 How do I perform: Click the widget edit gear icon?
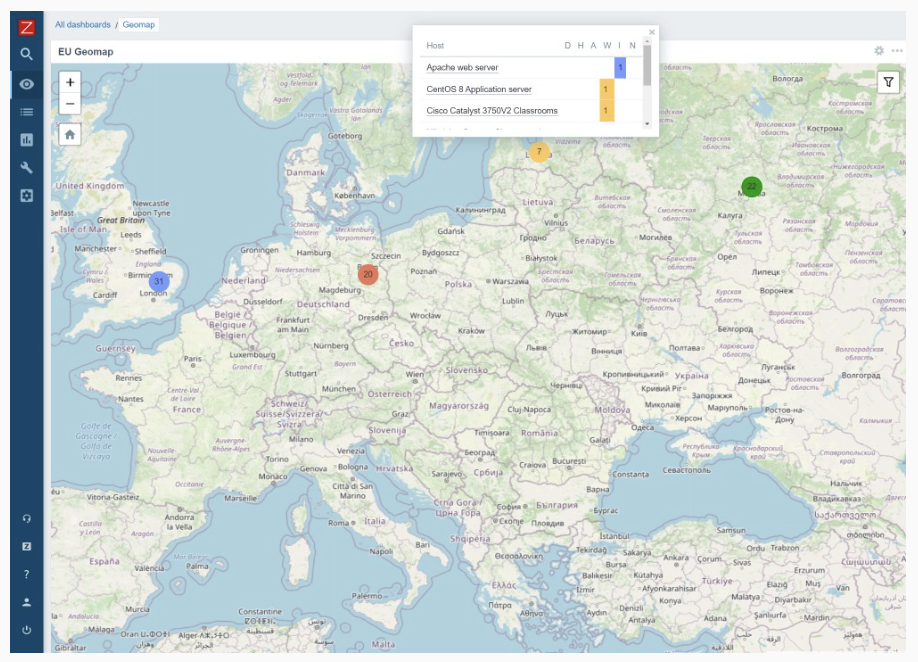(879, 51)
